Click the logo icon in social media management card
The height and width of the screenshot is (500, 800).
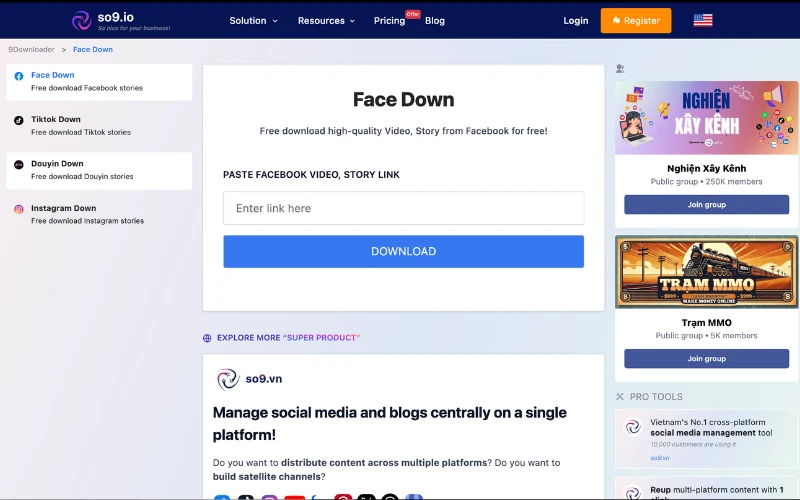tap(633, 427)
